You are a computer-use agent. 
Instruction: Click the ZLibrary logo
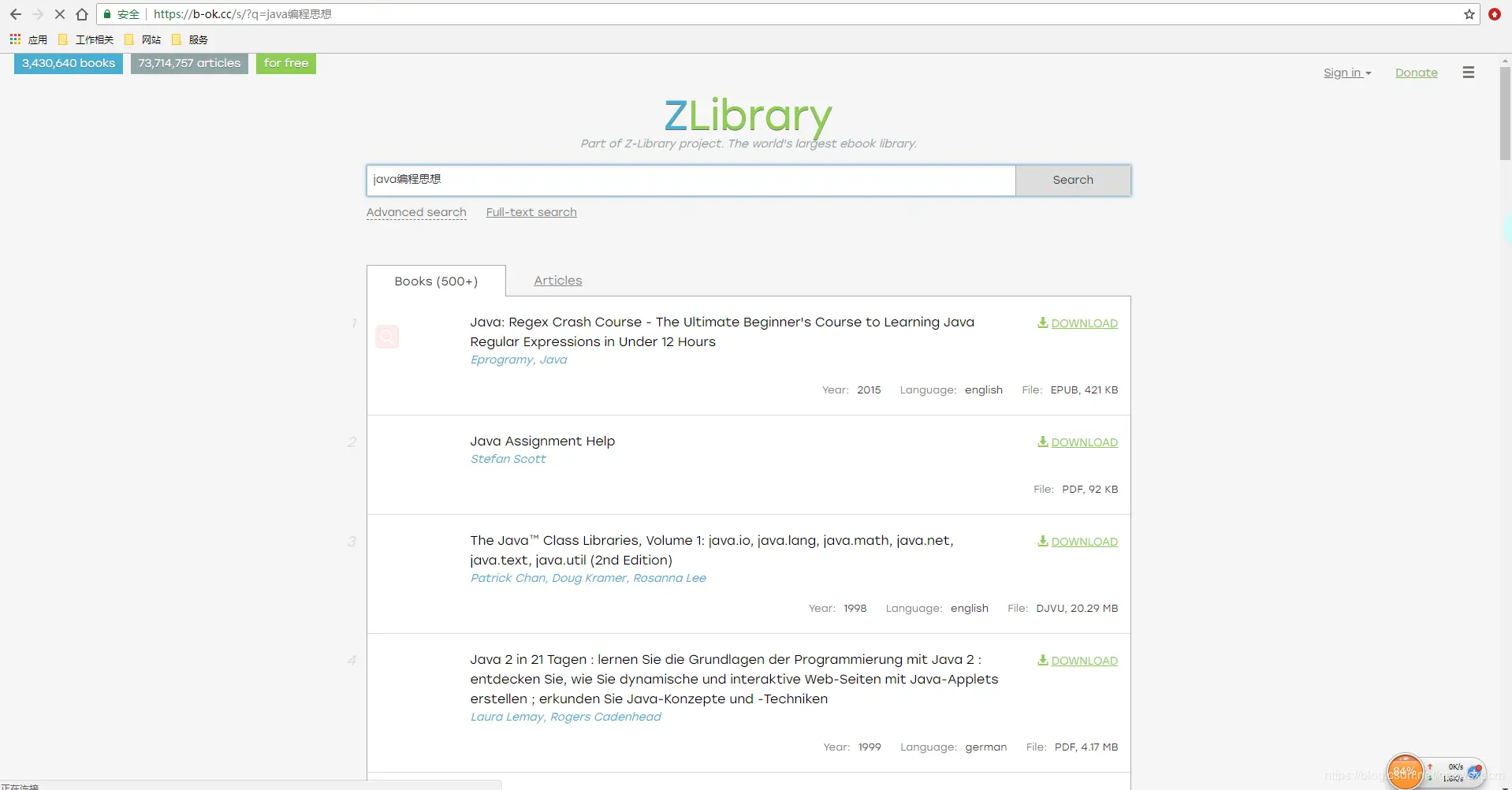click(748, 116)
